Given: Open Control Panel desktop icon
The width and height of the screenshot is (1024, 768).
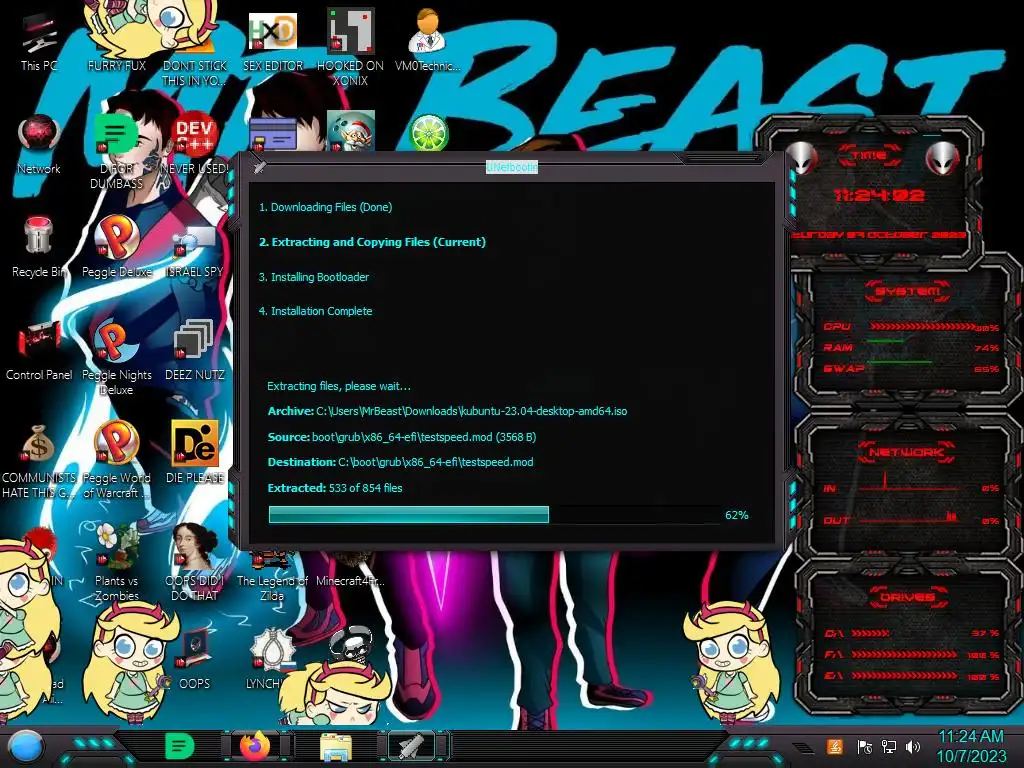Looking at the screenshot, I should (x=39, y=350).
